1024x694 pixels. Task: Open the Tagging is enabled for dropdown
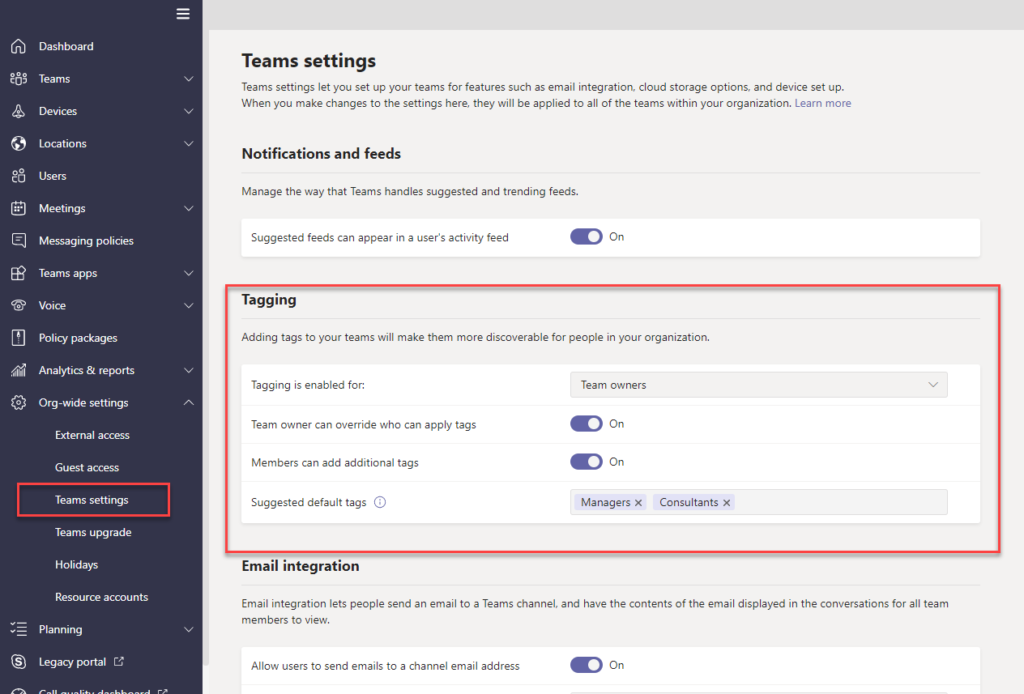pyautogui.click(x=758, y=385)
